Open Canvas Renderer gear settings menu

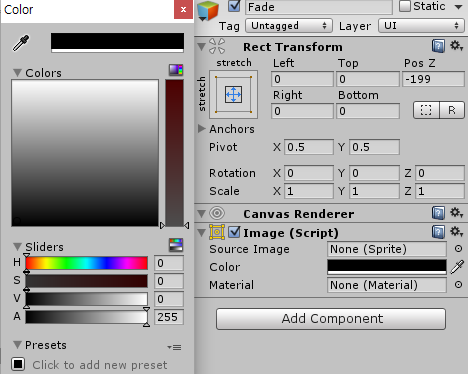[456, 213]
